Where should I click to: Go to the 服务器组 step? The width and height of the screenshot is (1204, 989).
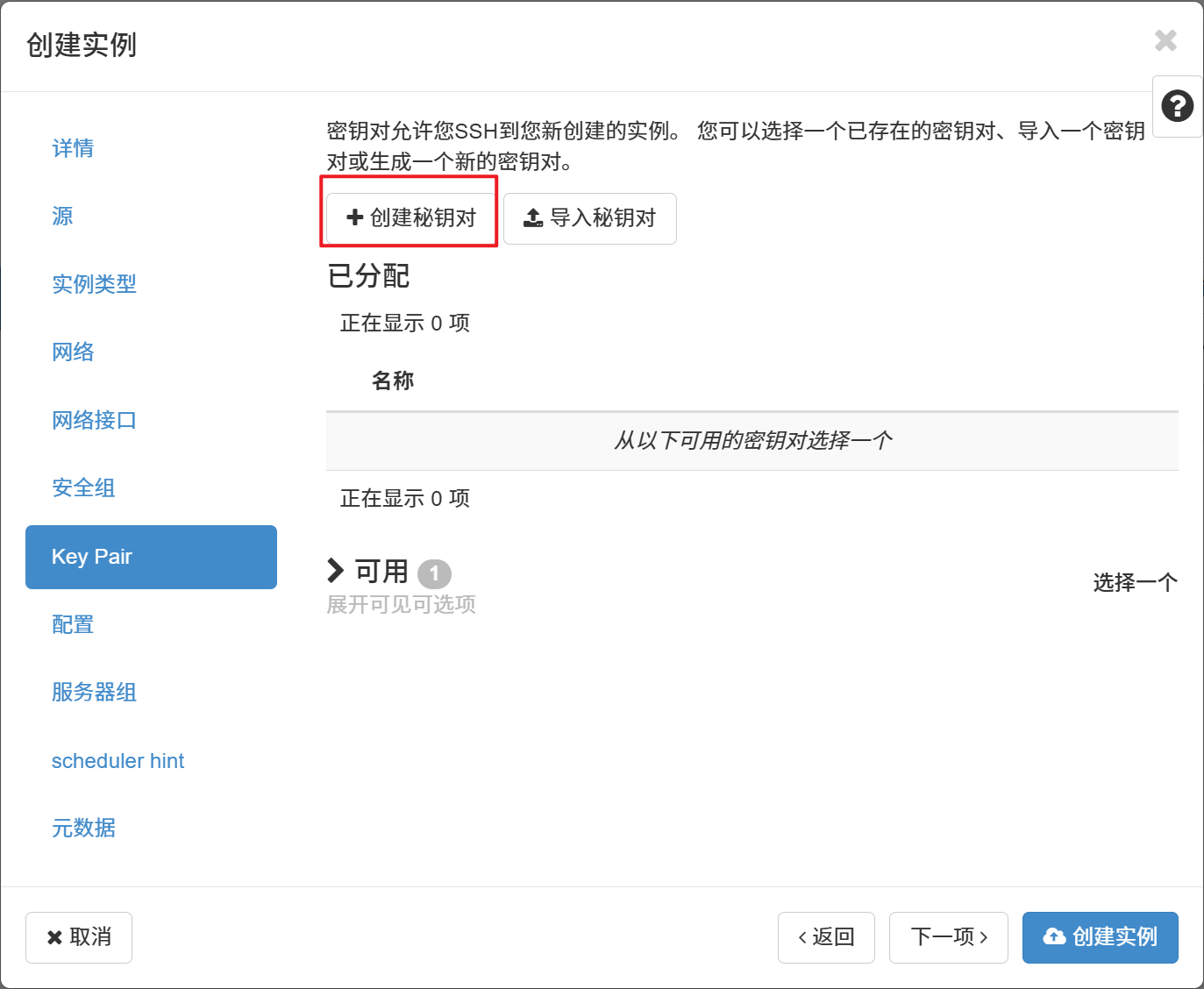pyautogui.click(x=94, y=692)
